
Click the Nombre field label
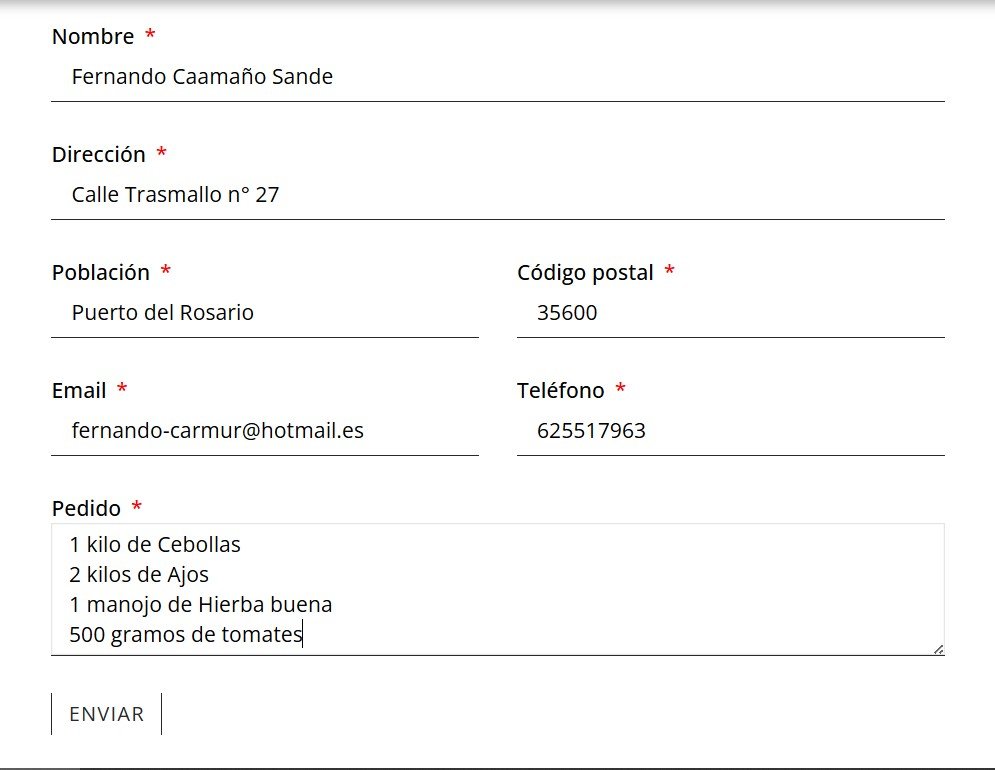pyautogui.click(x=93, y=37)
